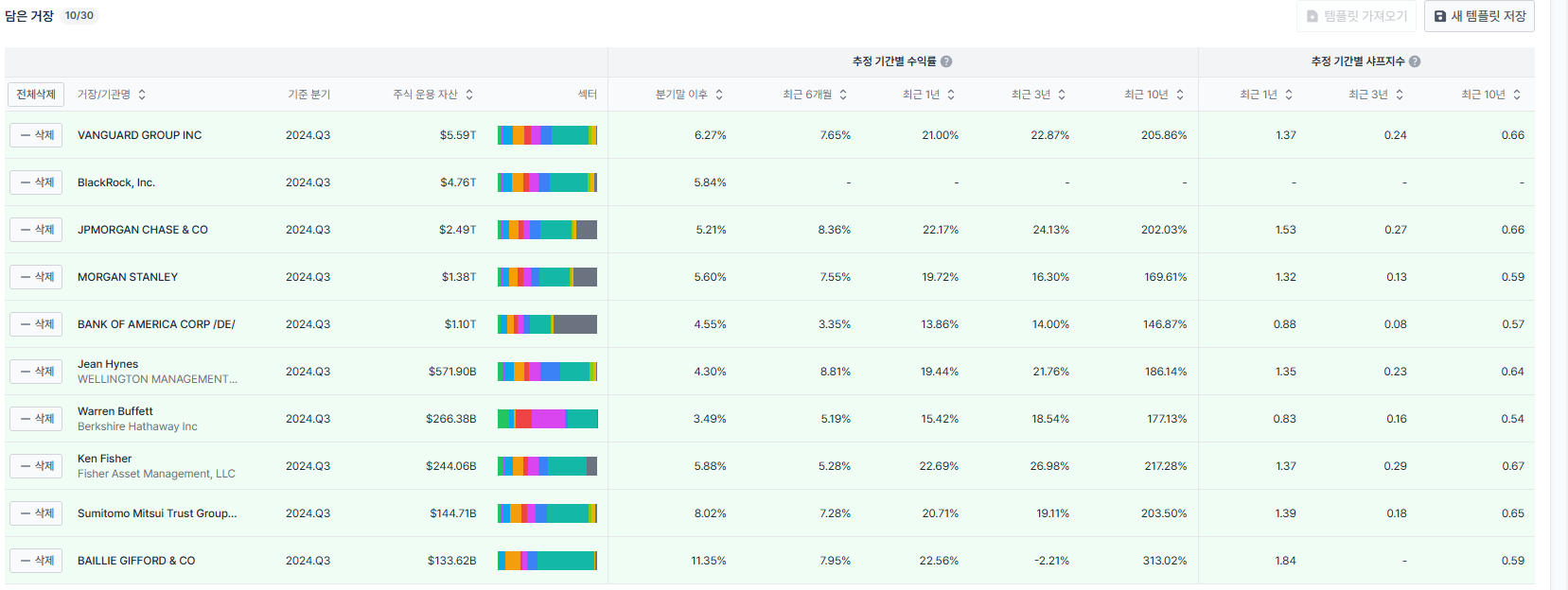Sort by 최근 3년 return column
Viewport: 1568px width, 590px height.
[1062, 95]
